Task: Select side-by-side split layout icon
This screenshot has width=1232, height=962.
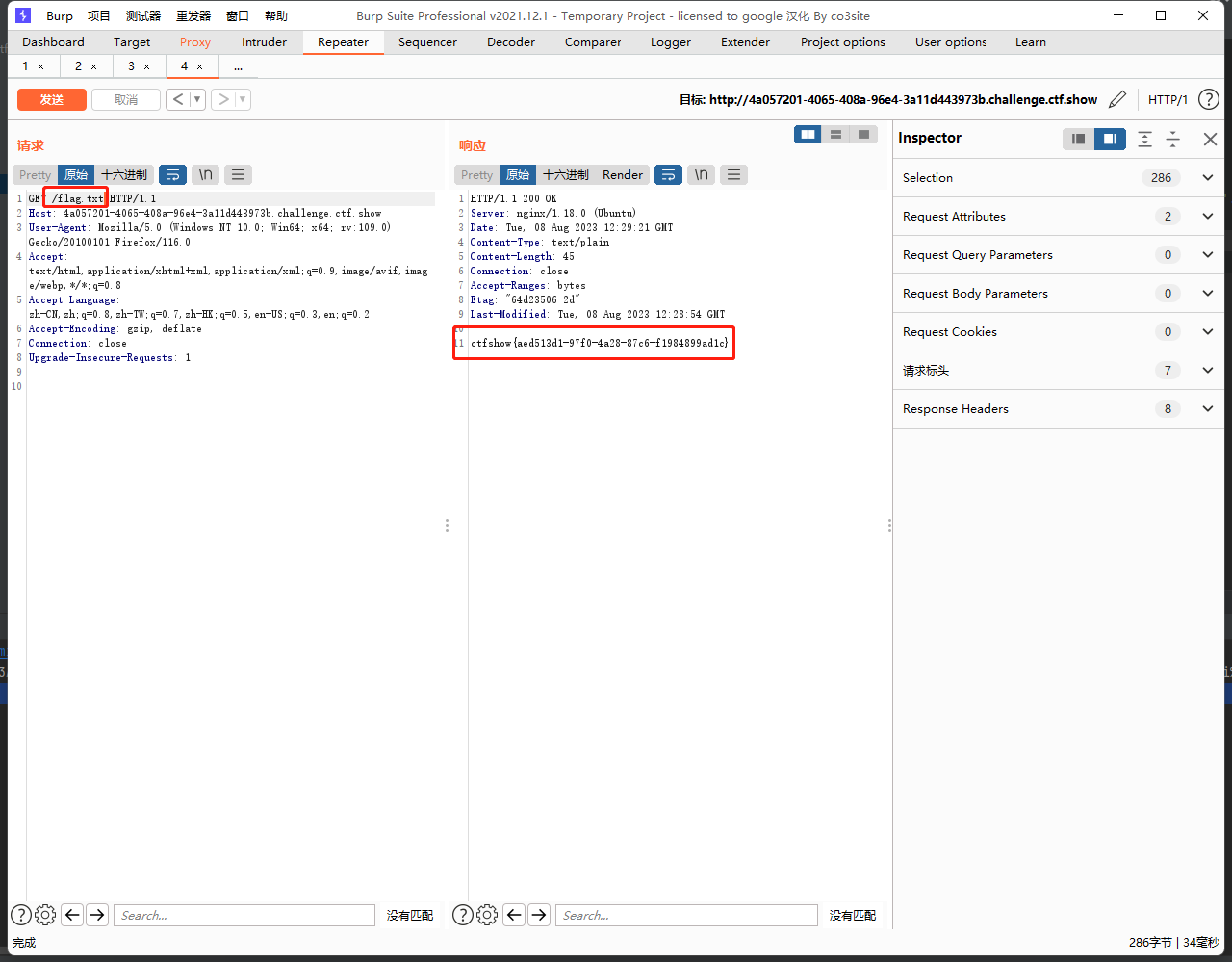Action: tap(808, 135)
